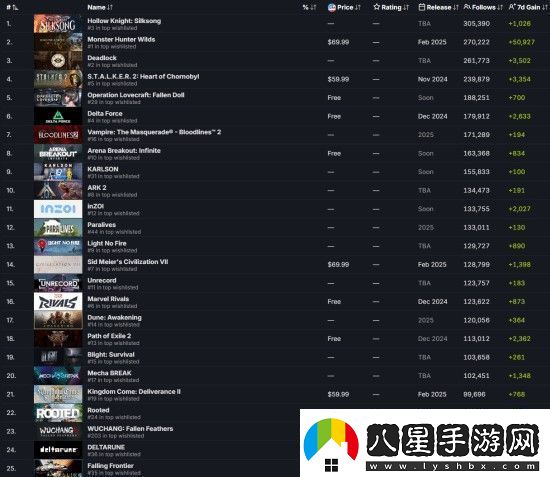Open Arena Breakout: Infinite title link
Viewport: 550px width, 477px height.
[124, 150]
